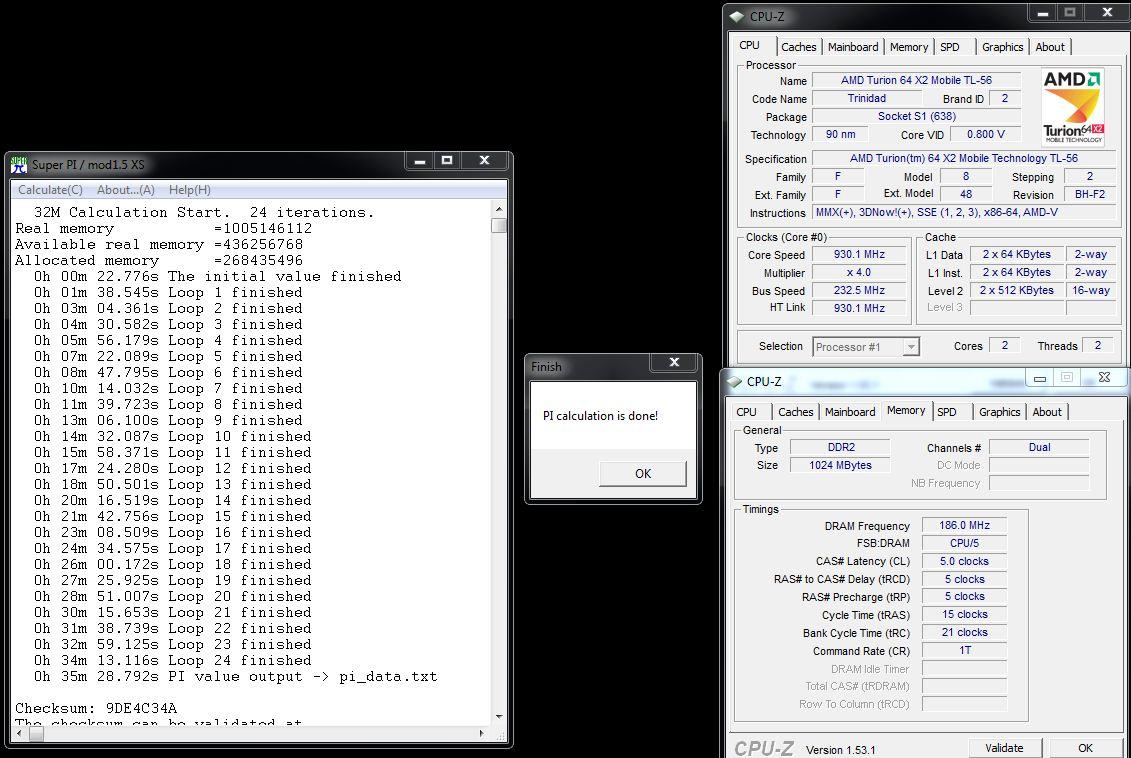Switch to Mainboard tab in upper CPU-Z window

[853, 47]
